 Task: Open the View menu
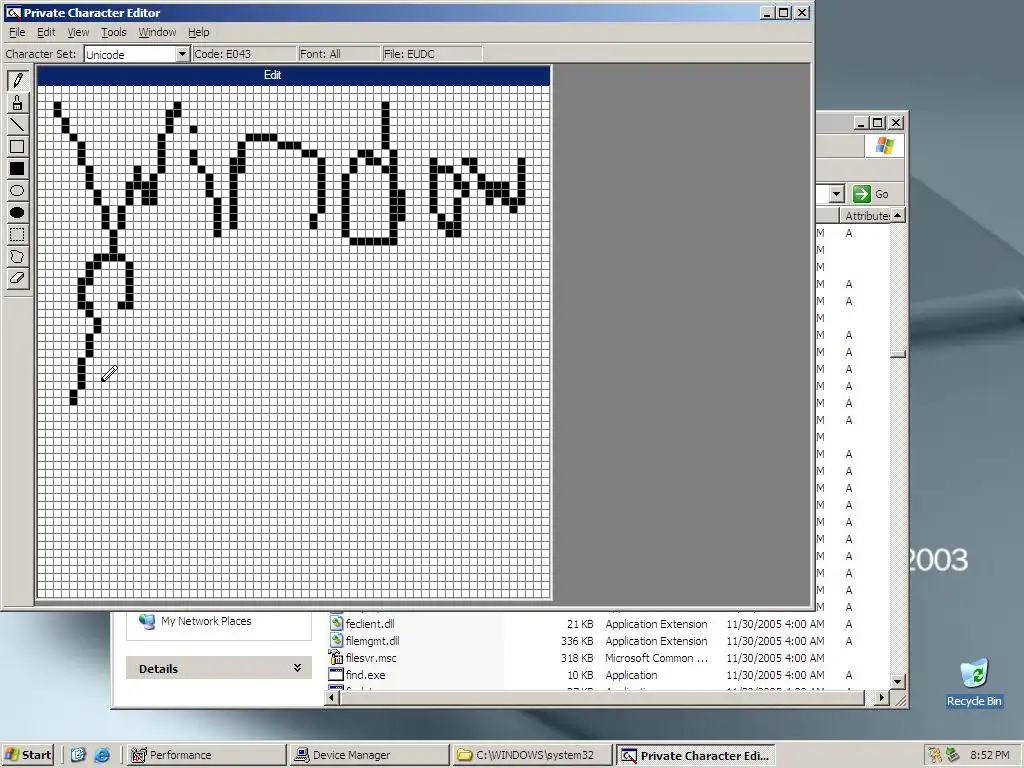[x=78, y=32]
